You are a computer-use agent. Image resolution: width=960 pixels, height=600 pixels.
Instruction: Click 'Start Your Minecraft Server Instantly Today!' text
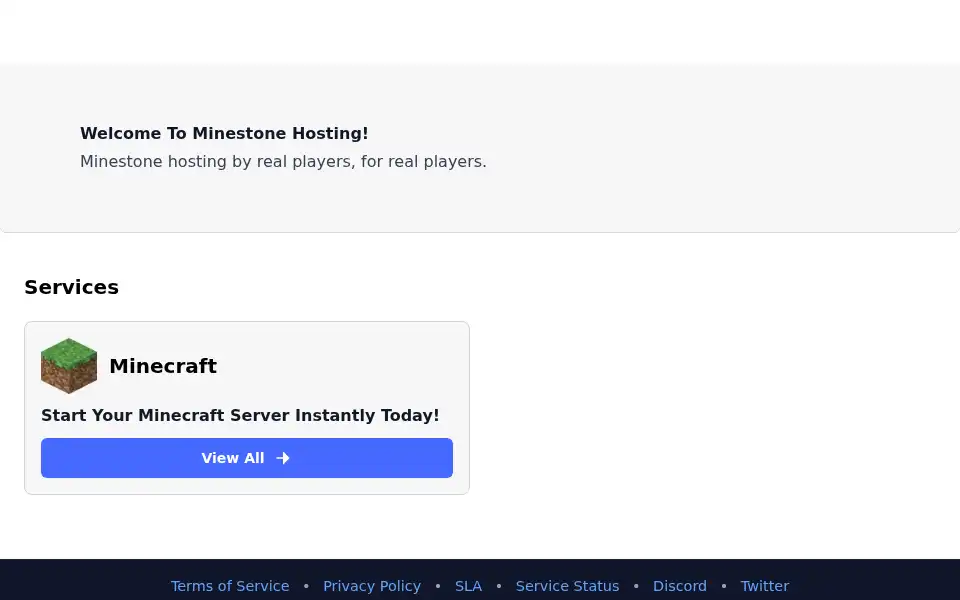click(x=240, y=415)
